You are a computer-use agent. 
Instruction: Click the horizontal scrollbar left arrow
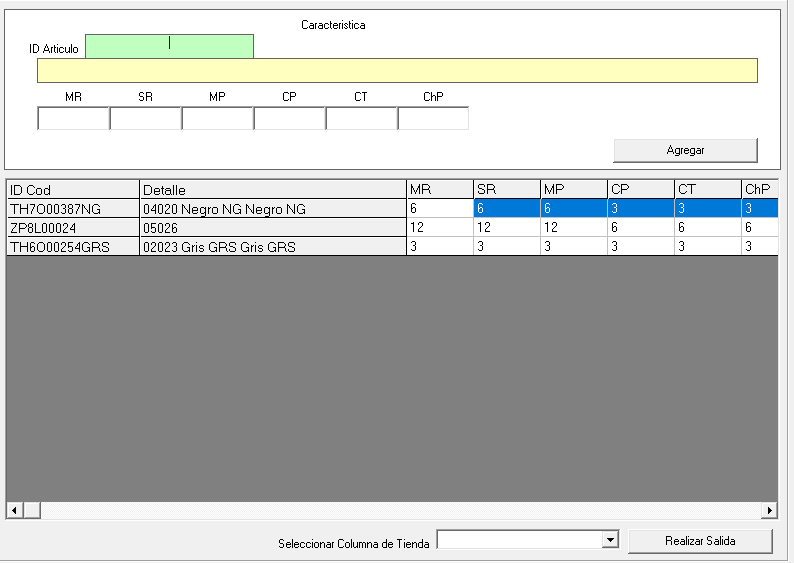[x=14, y=511]
